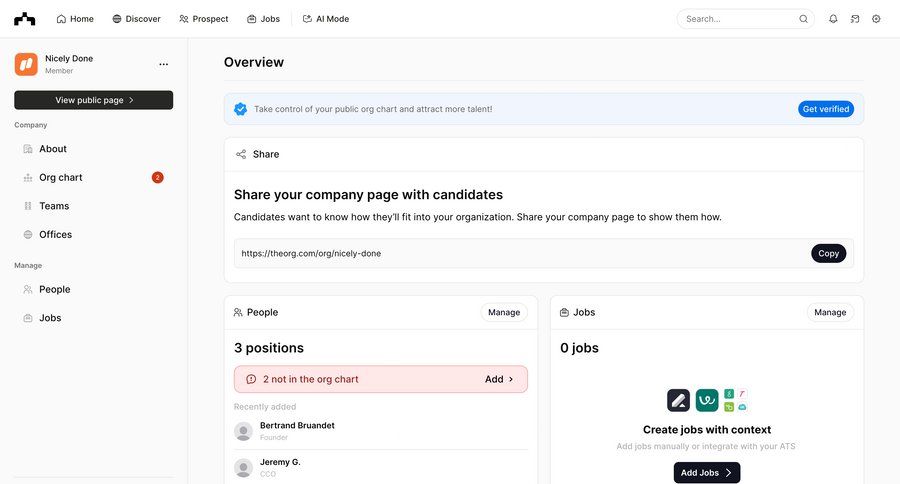Open Prospect in the top navigation
This screenshot has height=484, width=900.
204,19
